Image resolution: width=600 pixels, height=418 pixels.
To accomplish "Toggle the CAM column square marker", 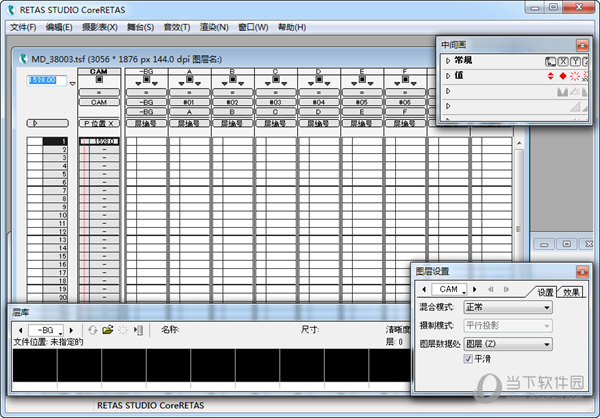I will coord(99,79).
